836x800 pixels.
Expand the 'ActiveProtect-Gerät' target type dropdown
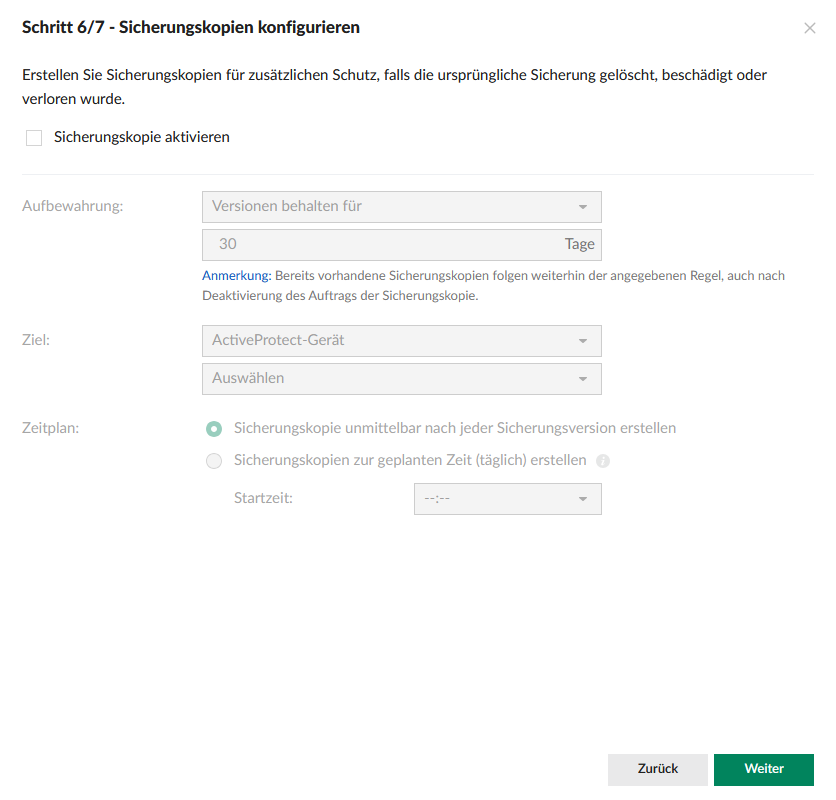click(x=401, y=341)
